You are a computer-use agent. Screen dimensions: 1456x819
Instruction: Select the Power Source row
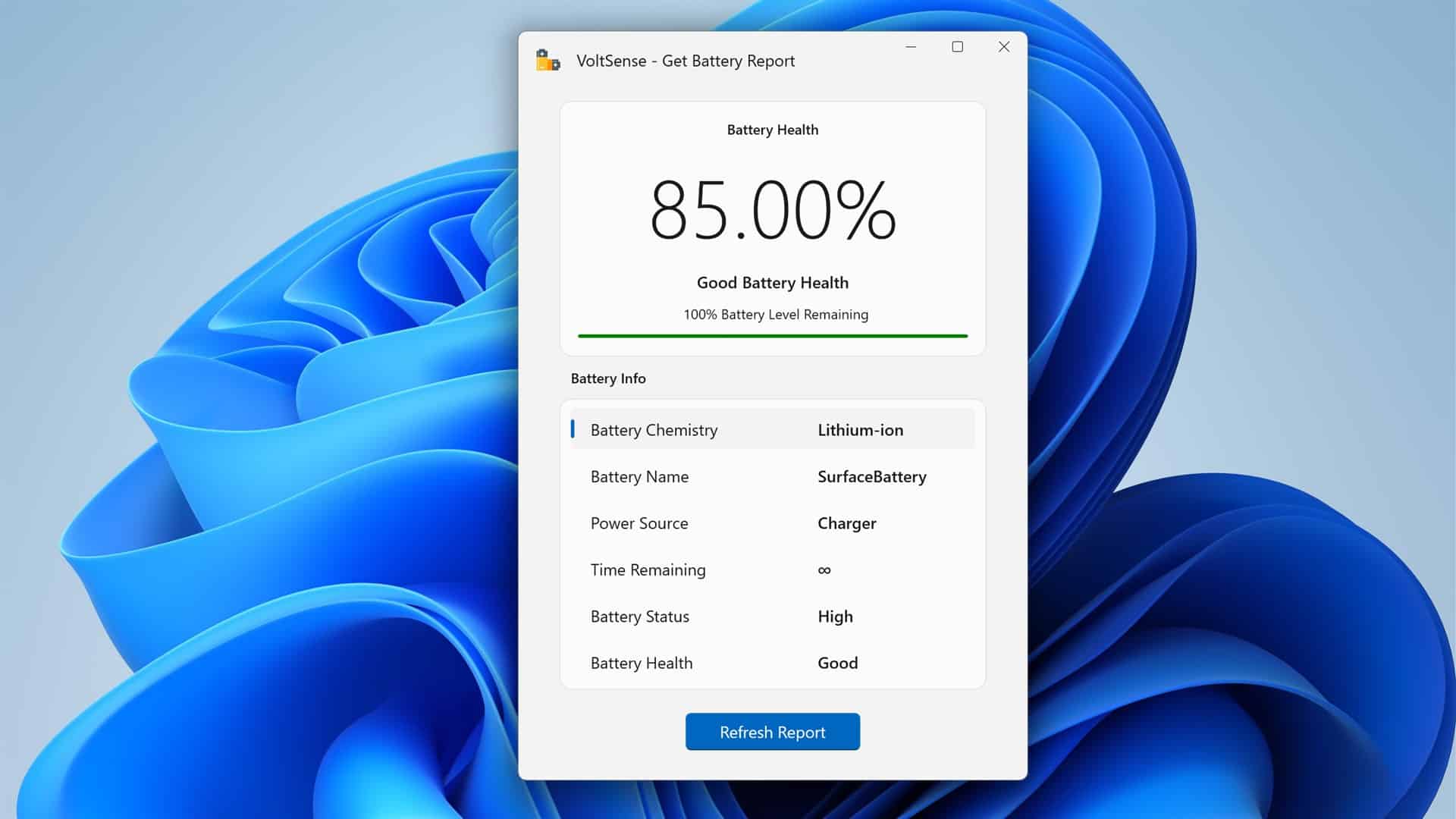772,523
